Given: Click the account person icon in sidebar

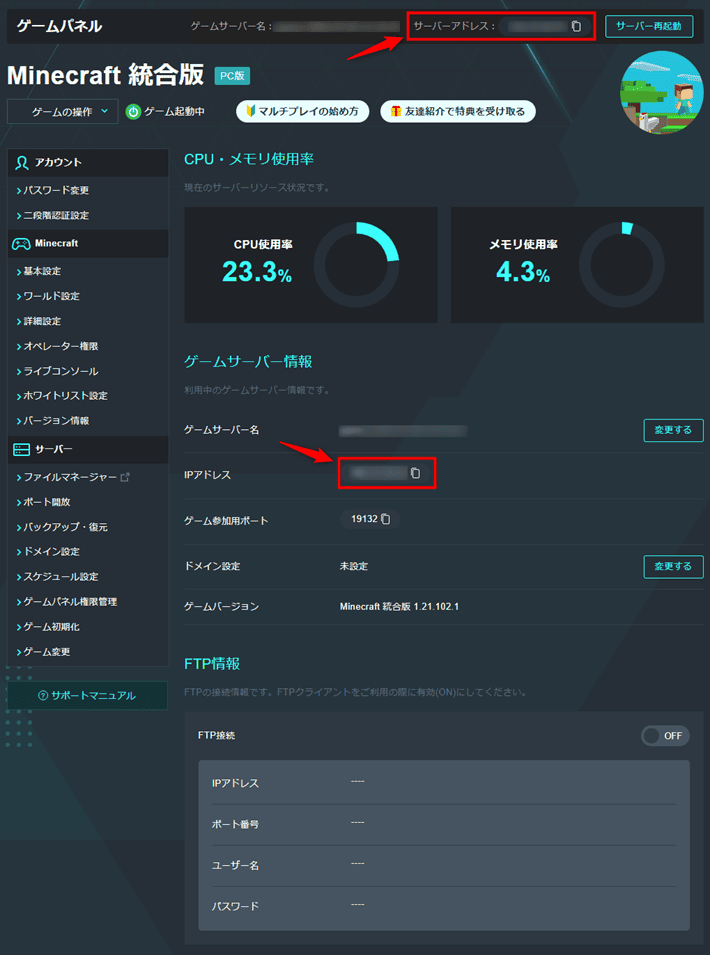Looking at the screenshot, I should coord(21,162).
